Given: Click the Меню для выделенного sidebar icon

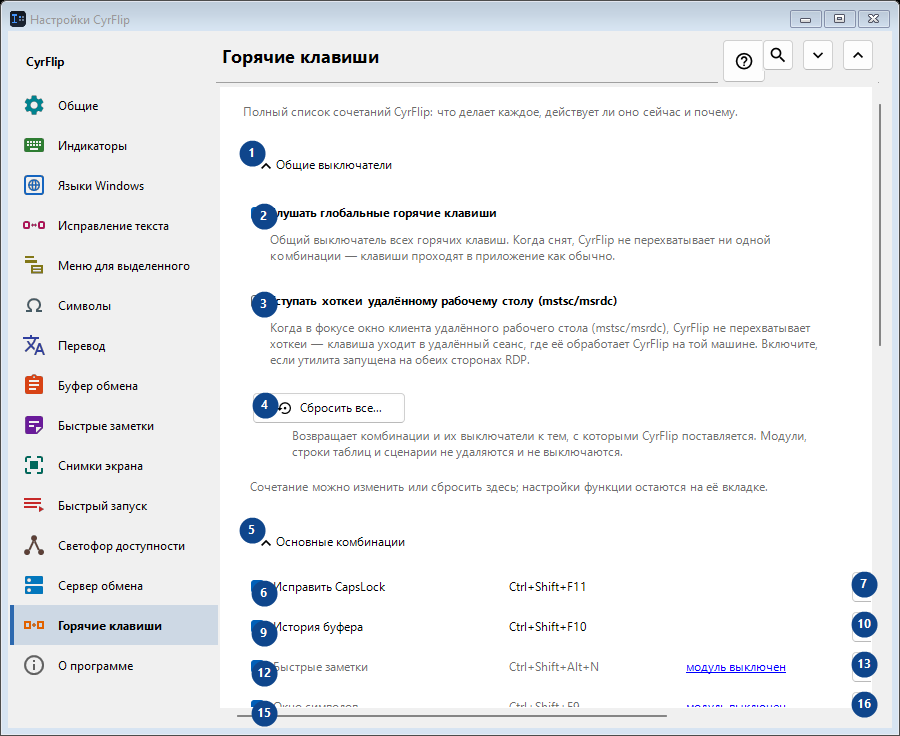Looking at the screenshot, I should pyautogui.click(x=34, y=265).
